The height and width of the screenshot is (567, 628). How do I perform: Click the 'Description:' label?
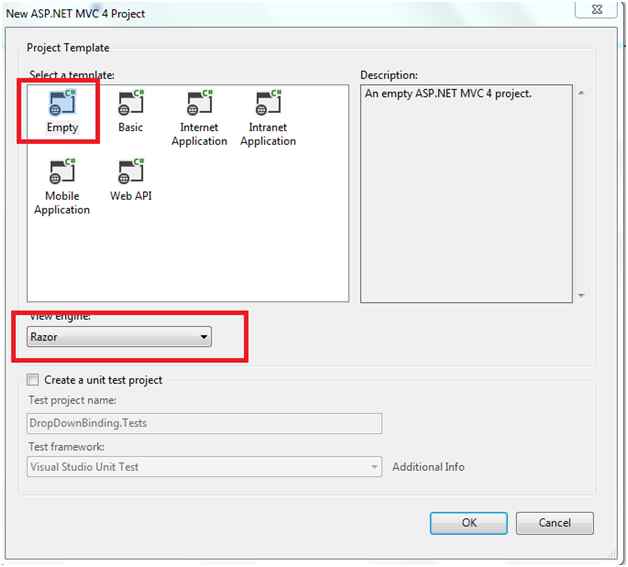tap(389, 75)
